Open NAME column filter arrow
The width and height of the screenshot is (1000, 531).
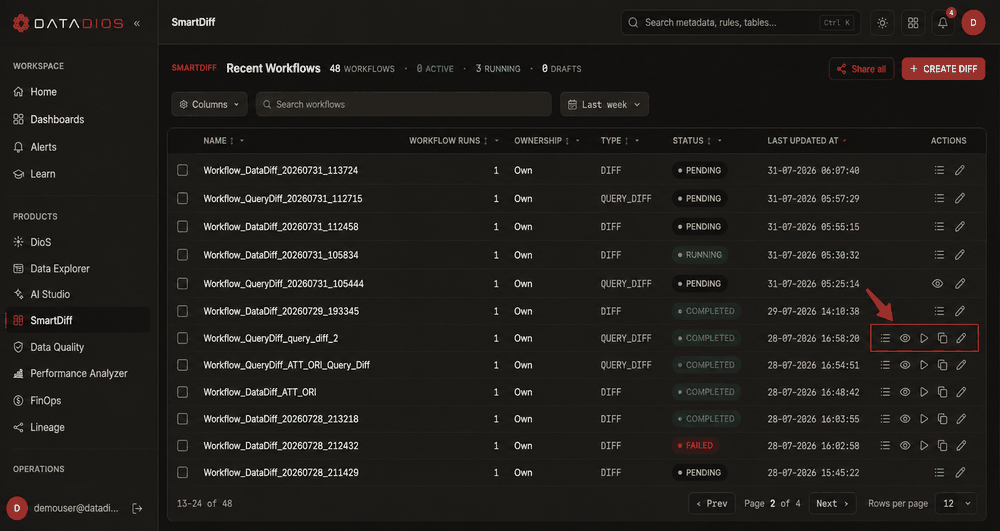242,141
